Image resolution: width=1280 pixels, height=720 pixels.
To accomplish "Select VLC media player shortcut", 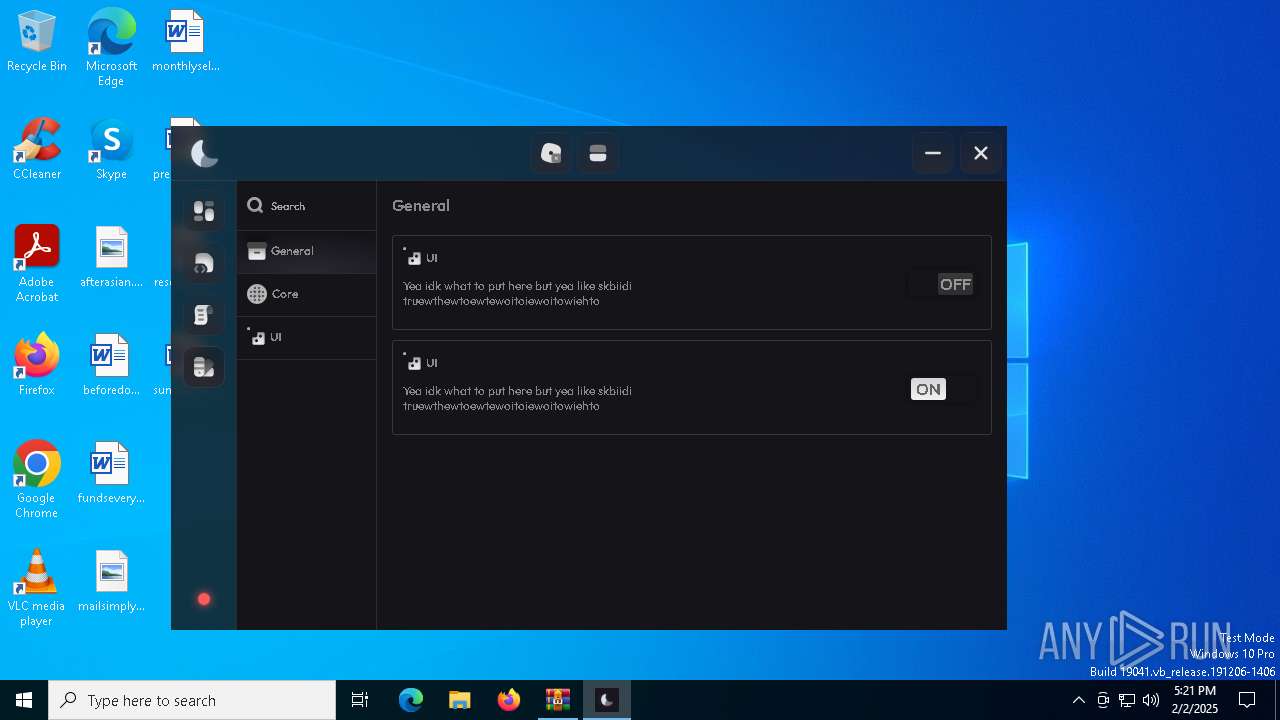I will (37, 588).
